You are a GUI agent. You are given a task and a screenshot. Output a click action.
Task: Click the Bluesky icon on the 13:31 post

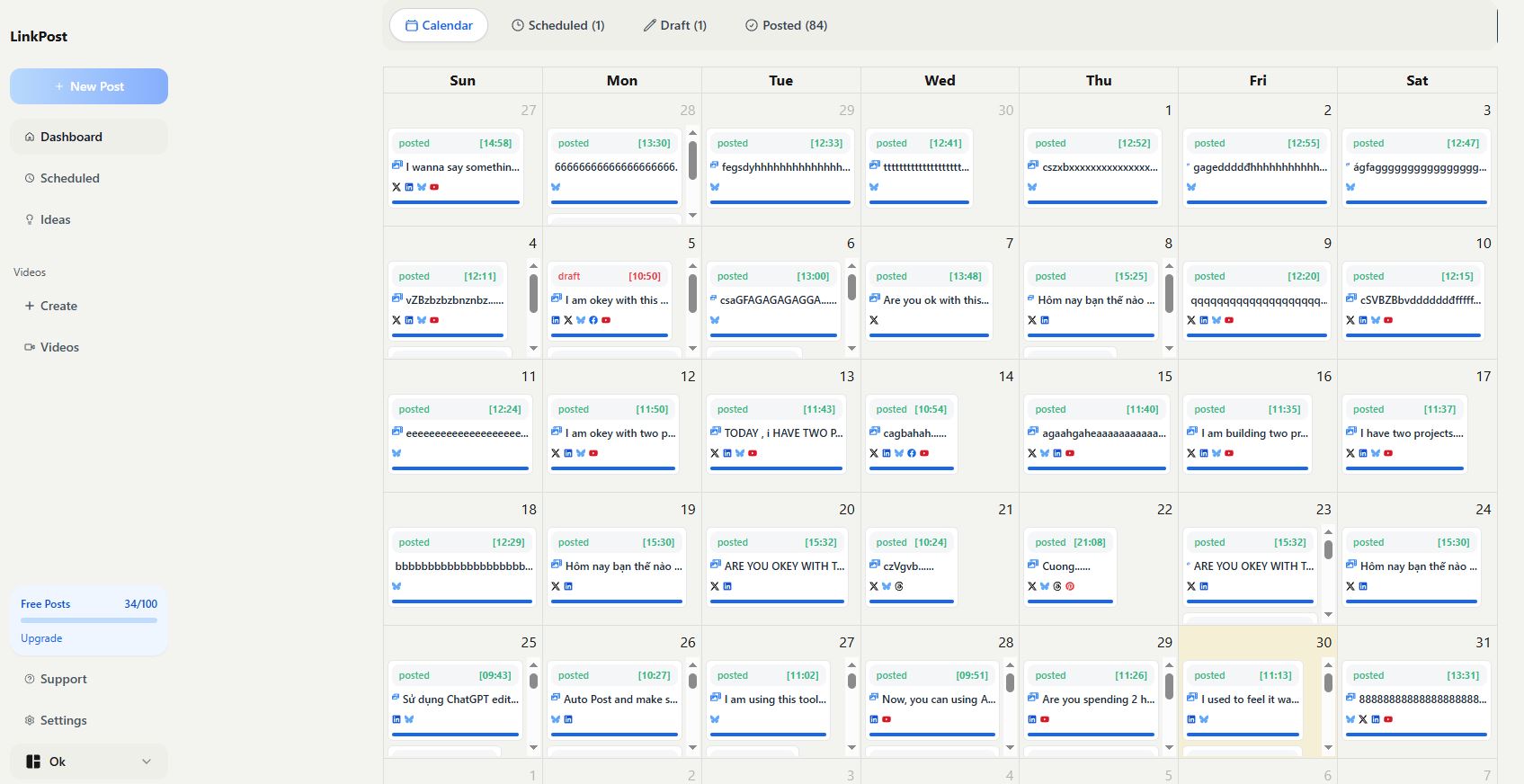point(1350,719)
